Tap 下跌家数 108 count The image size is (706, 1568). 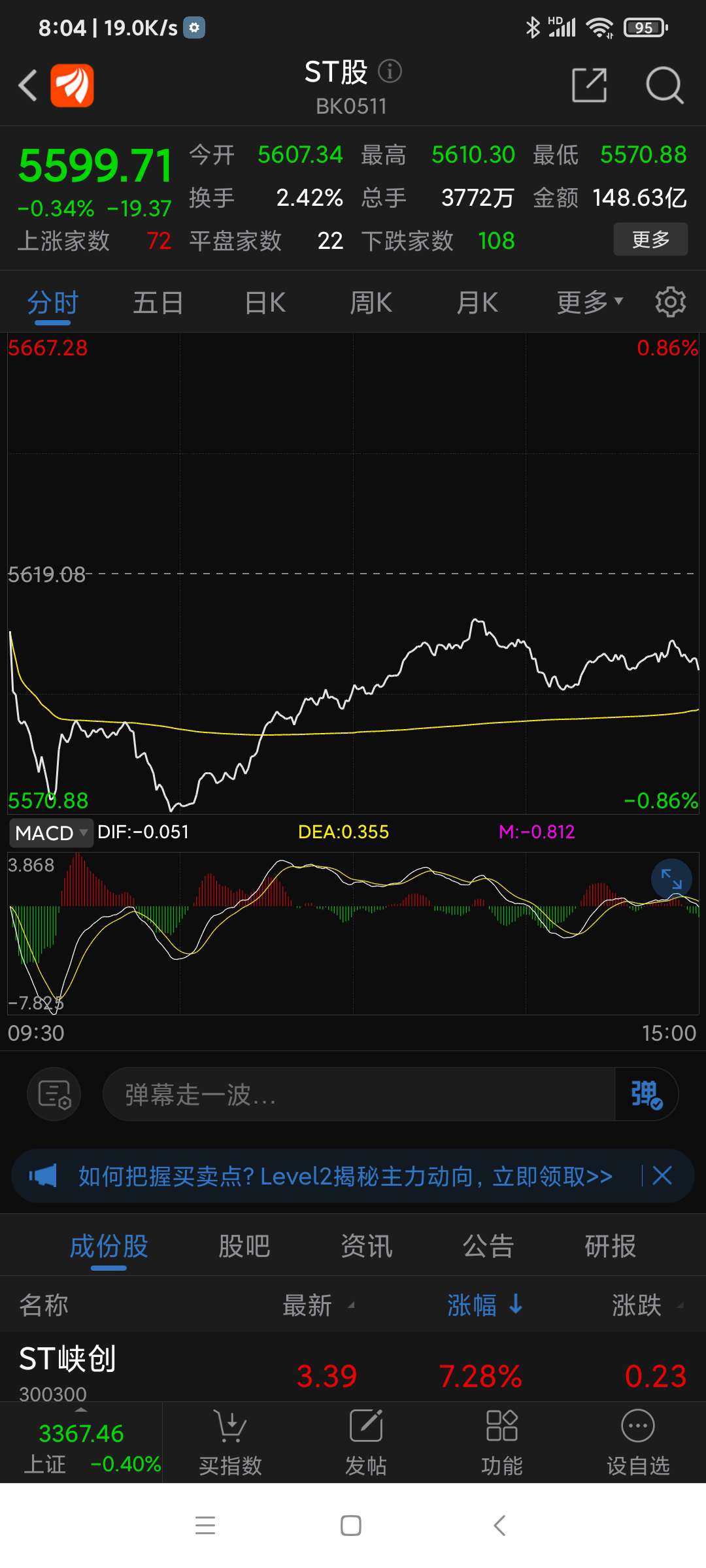coord(438,240)
